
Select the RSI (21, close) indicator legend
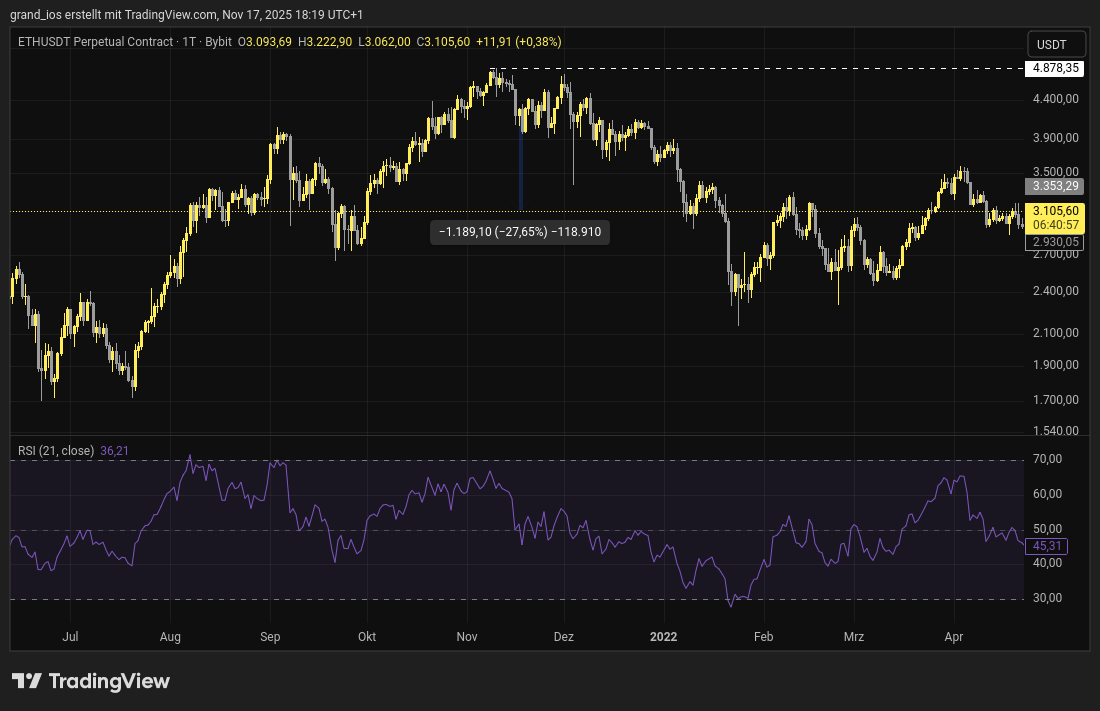click(56, 451)
